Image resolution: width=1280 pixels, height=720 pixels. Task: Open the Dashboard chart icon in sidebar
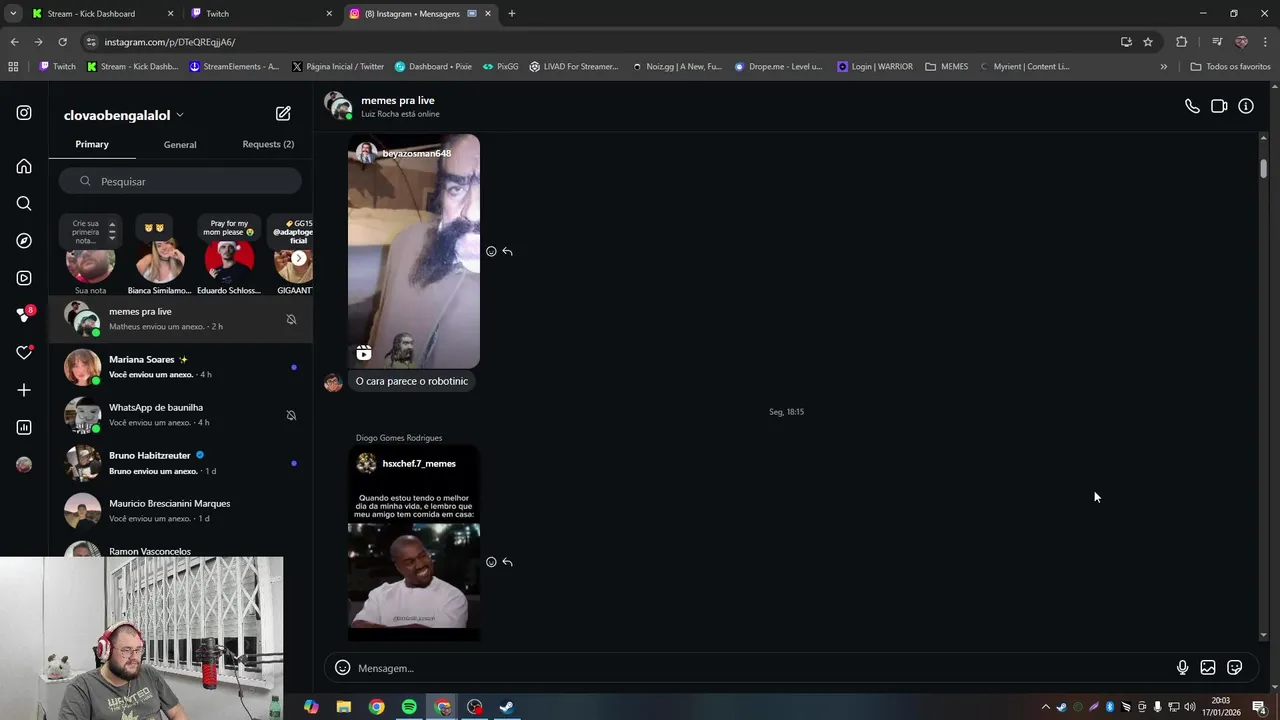click(24, 427)
